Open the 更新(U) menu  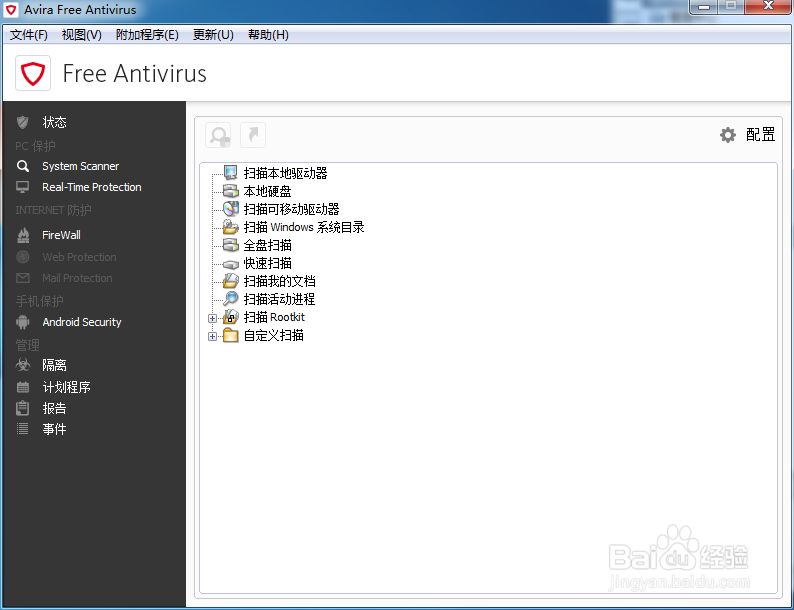pyautogui.click(x=213, y=35)
